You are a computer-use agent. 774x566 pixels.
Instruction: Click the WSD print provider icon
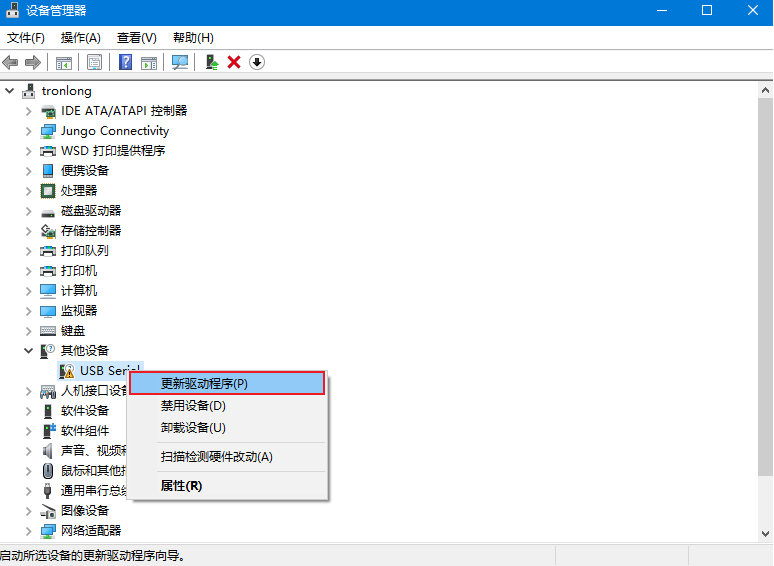click(48, 151)
